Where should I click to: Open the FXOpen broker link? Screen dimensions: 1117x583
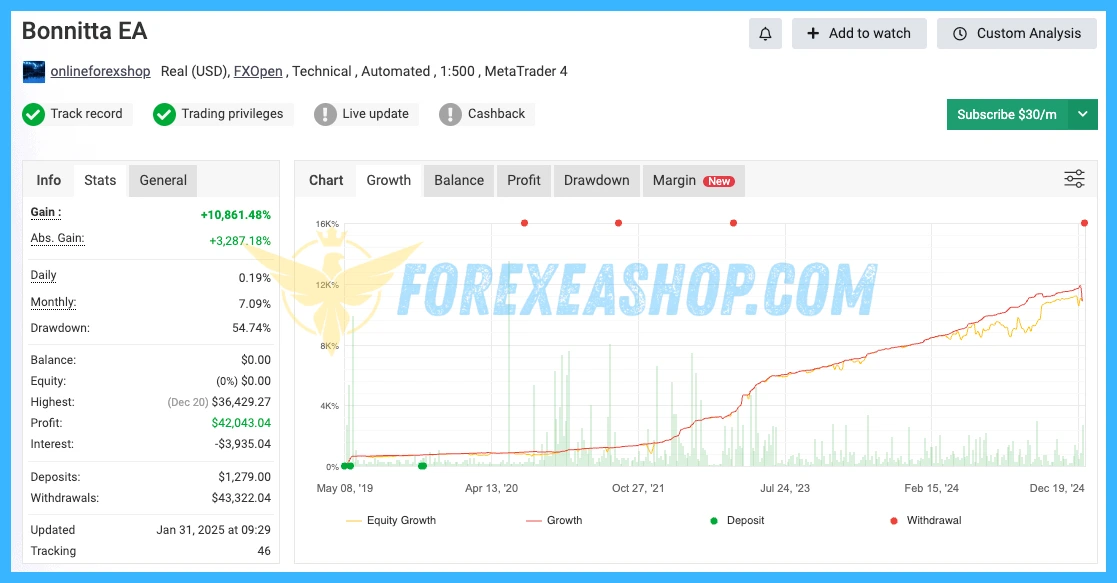pos(258,71)
